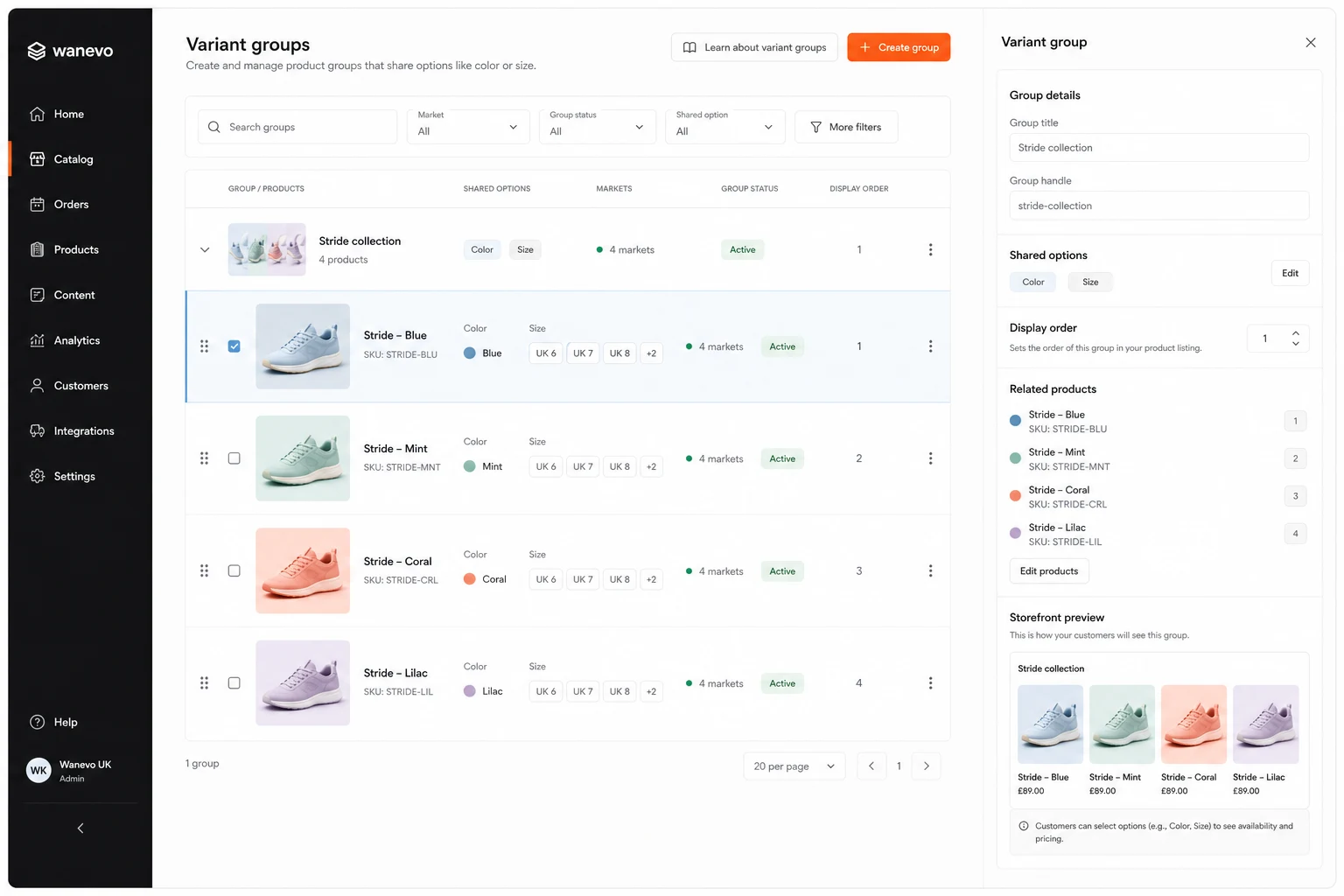Focus the Search groups field
Image resolution: width=1344 pixels, height=896 pixels.
[297, 127]
